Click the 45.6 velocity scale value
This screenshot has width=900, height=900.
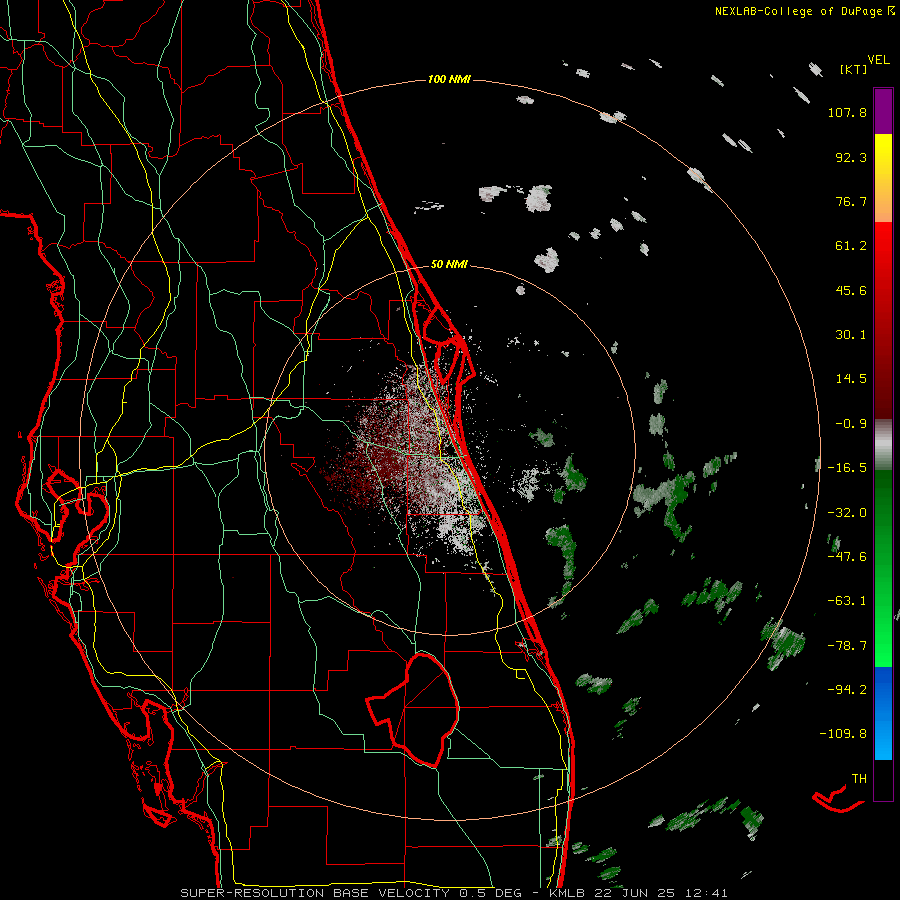851,290
